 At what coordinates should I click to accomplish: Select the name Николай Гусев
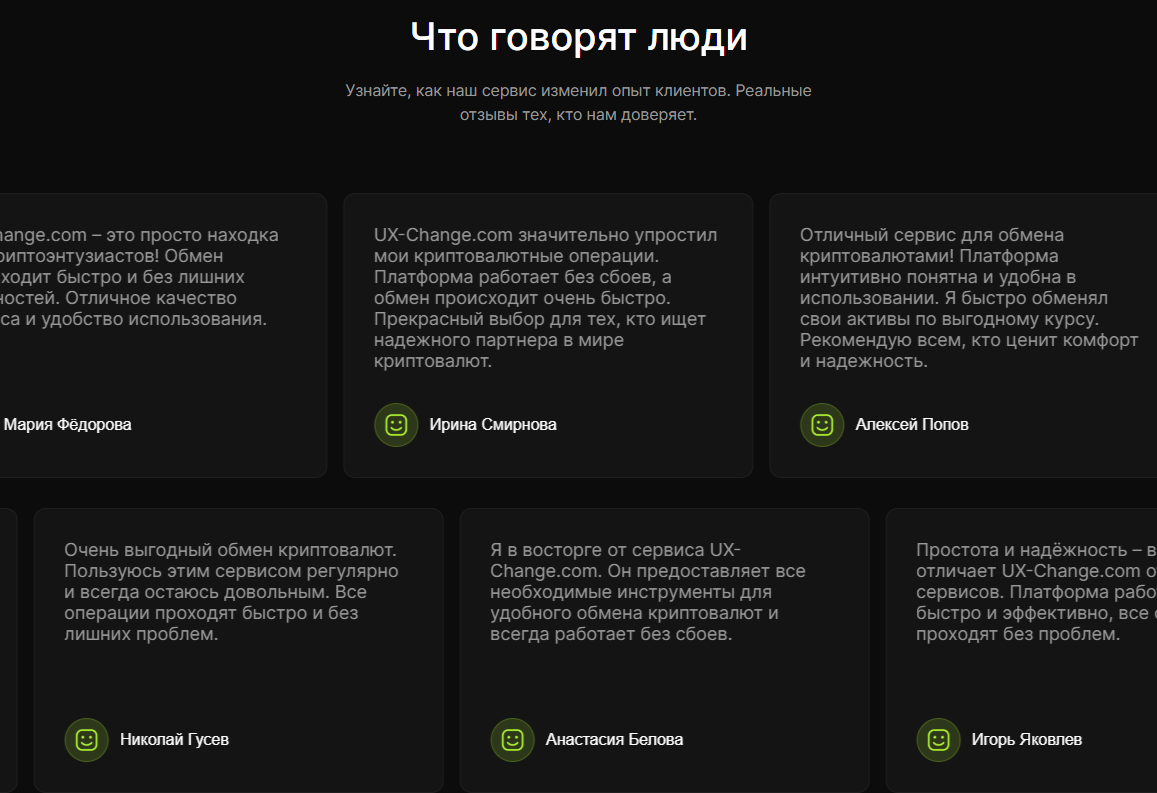tap(174, 740)
